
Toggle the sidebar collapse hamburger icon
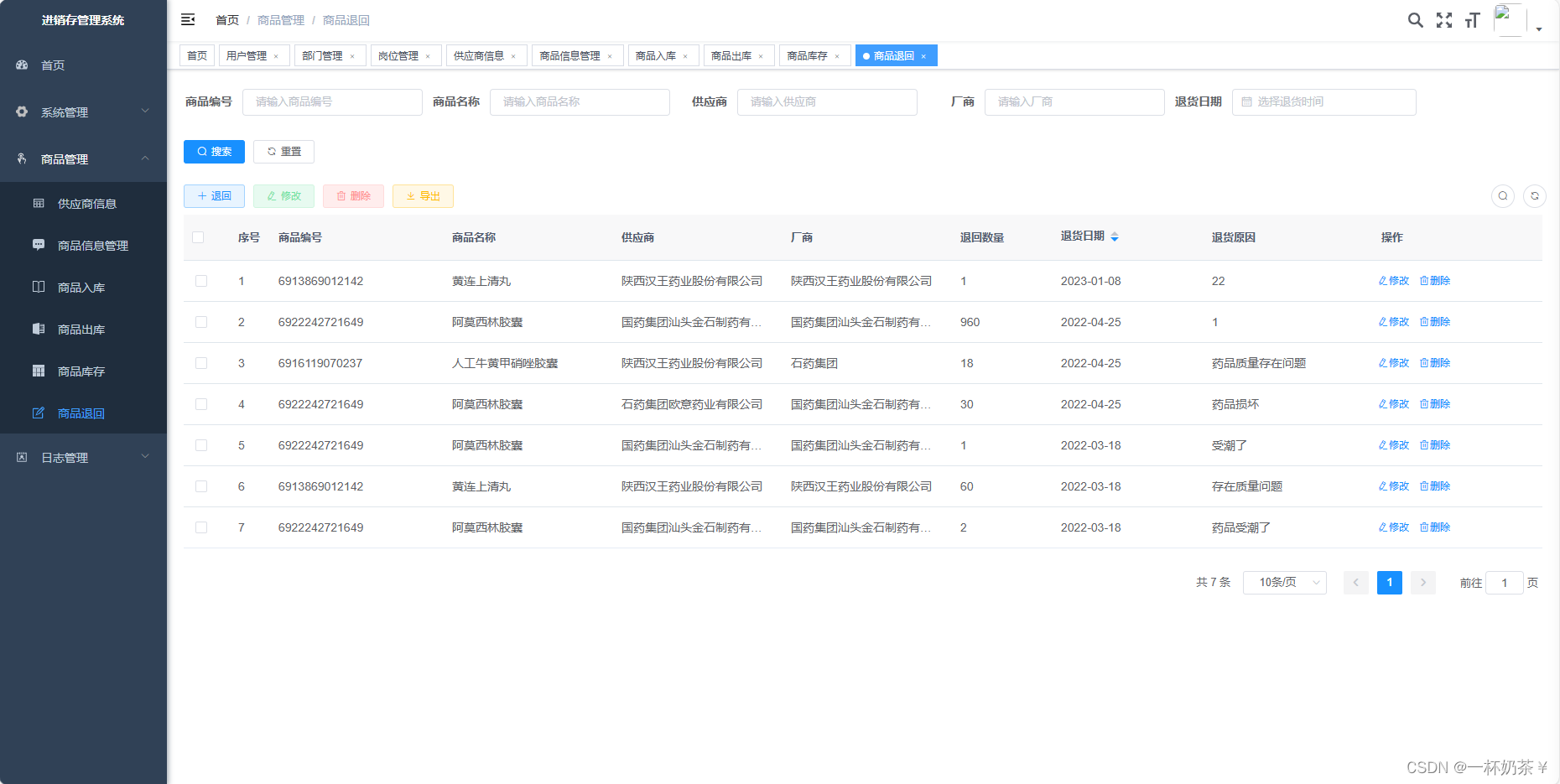188,19
